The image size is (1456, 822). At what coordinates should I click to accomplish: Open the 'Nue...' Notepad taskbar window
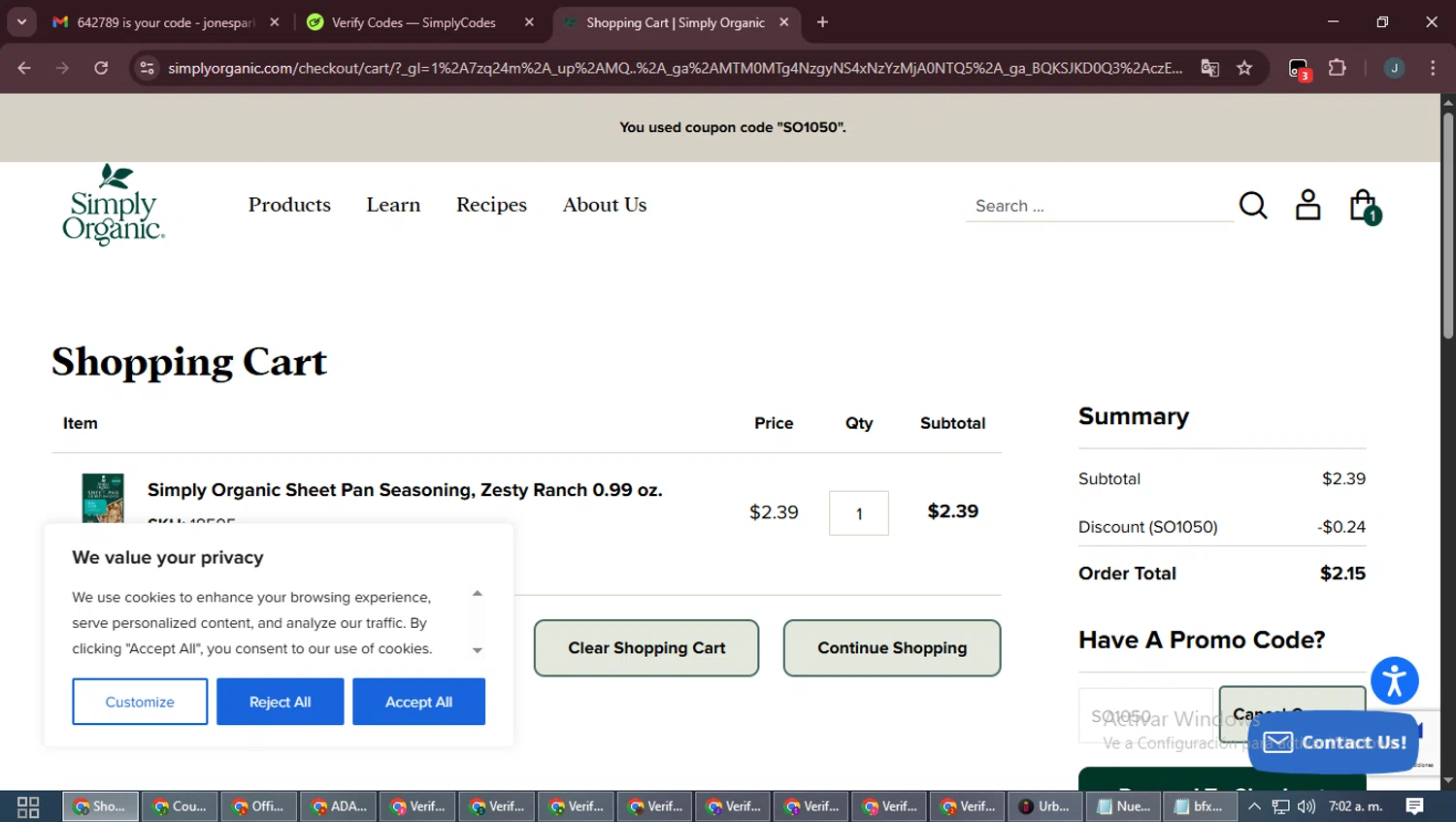click(x=1124, y=806)
